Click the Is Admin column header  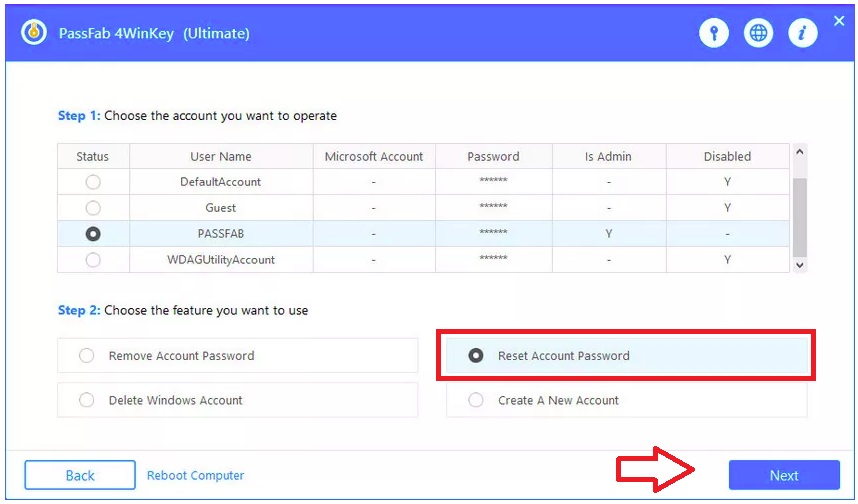click(x=608, y=157)
